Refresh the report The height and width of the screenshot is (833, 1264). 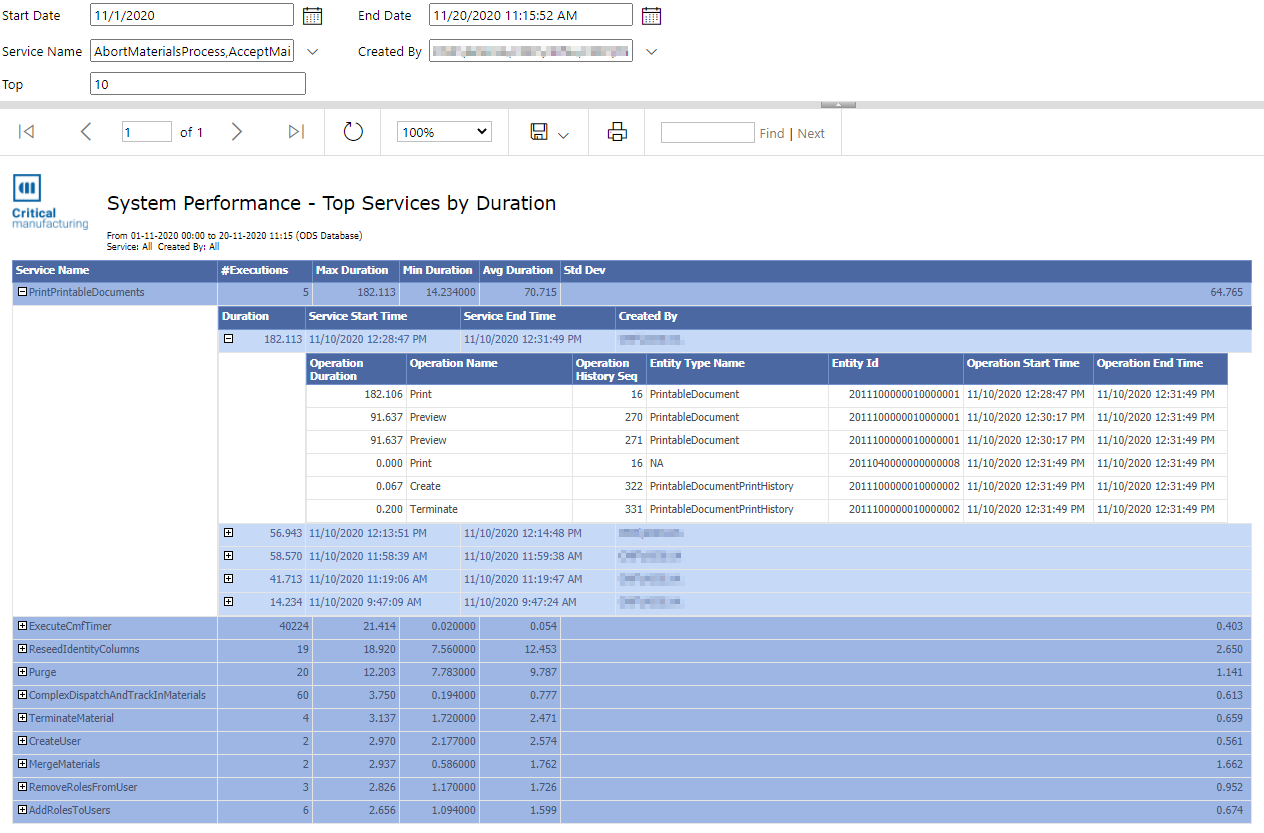tap(353, 132)
